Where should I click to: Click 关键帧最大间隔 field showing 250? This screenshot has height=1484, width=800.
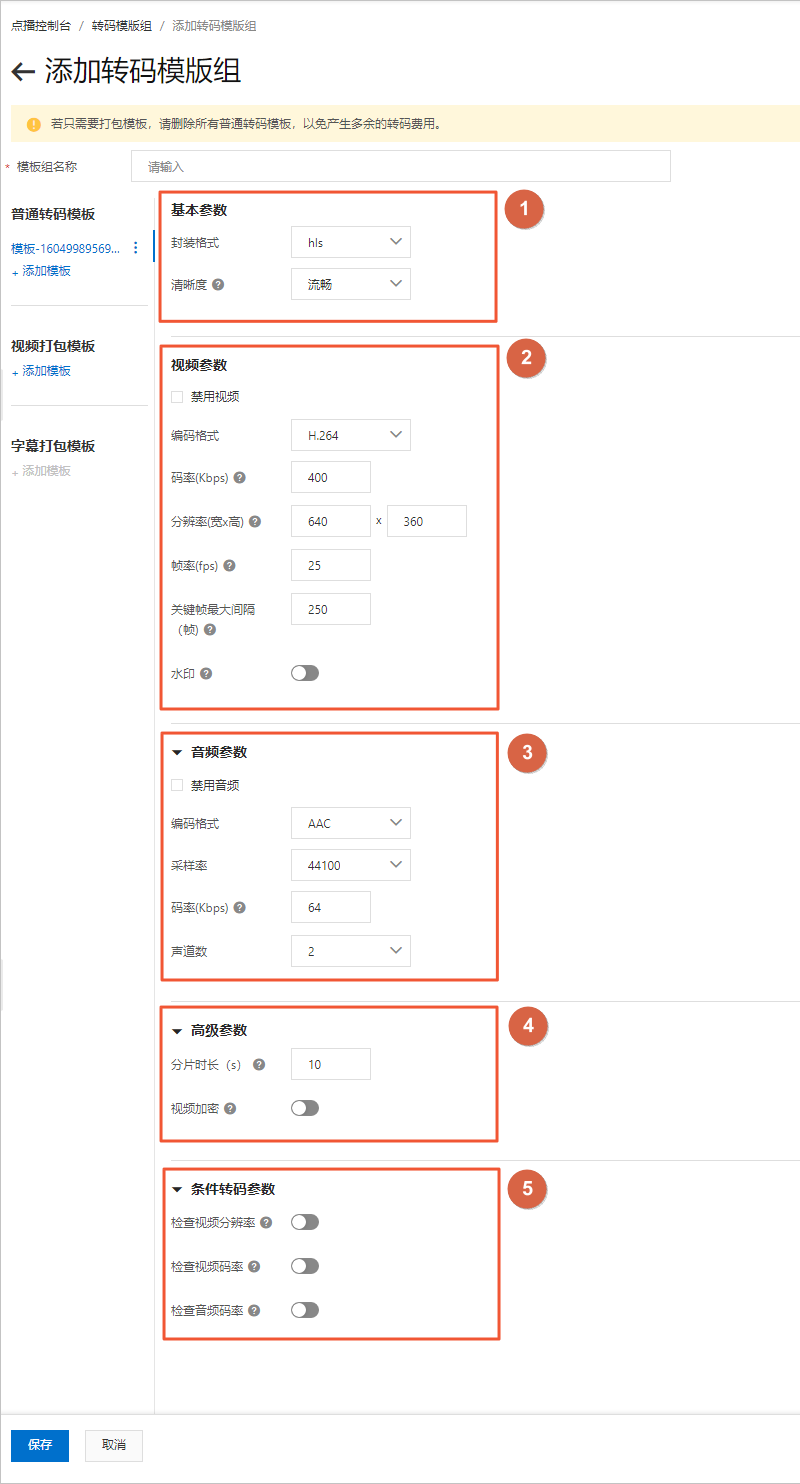click(331, 609)
